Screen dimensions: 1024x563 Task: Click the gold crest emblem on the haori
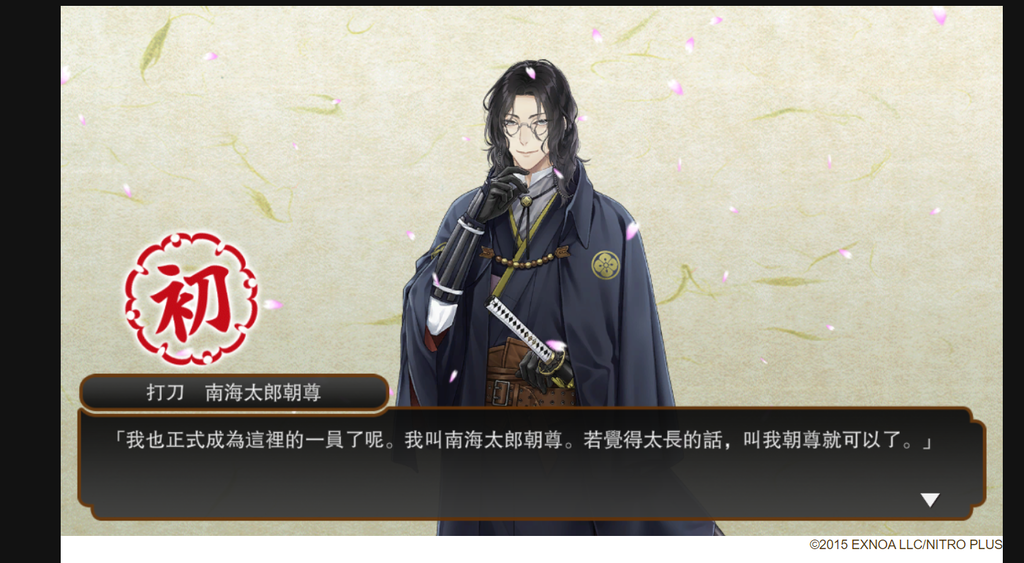coord(606,265)
